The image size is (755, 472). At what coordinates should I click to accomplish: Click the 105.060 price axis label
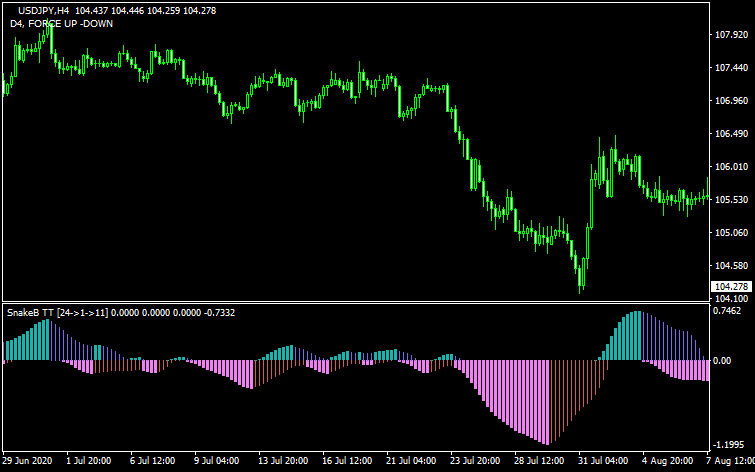click(731, 233)
